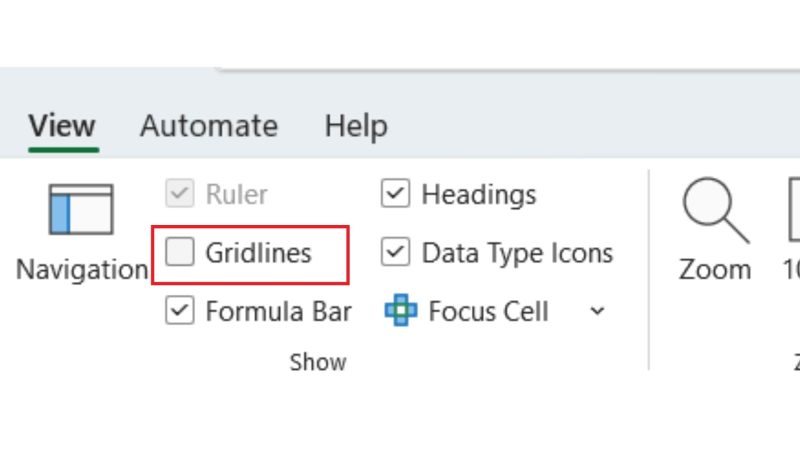The image size is (800, 450).
Task: Uncheck the Formula Bar checkbox
Action: (180, 310)
